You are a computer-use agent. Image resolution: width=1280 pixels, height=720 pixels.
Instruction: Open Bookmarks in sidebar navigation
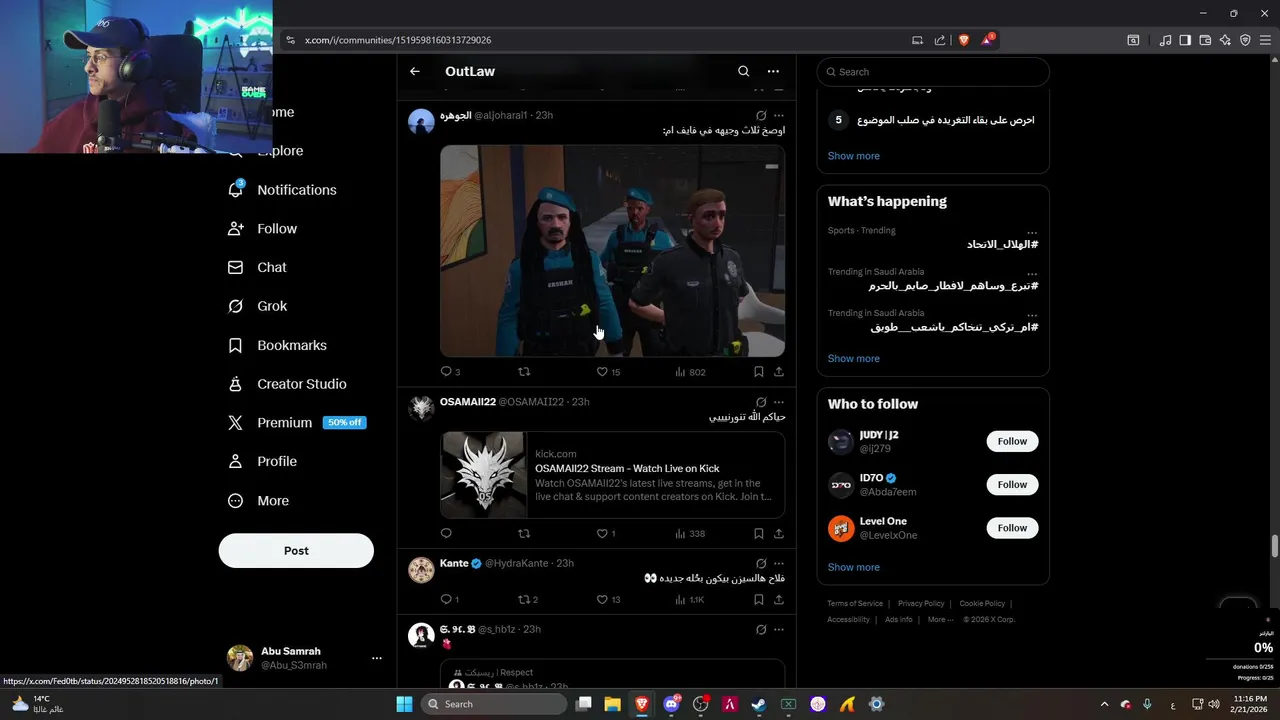(x=277, y=345)
